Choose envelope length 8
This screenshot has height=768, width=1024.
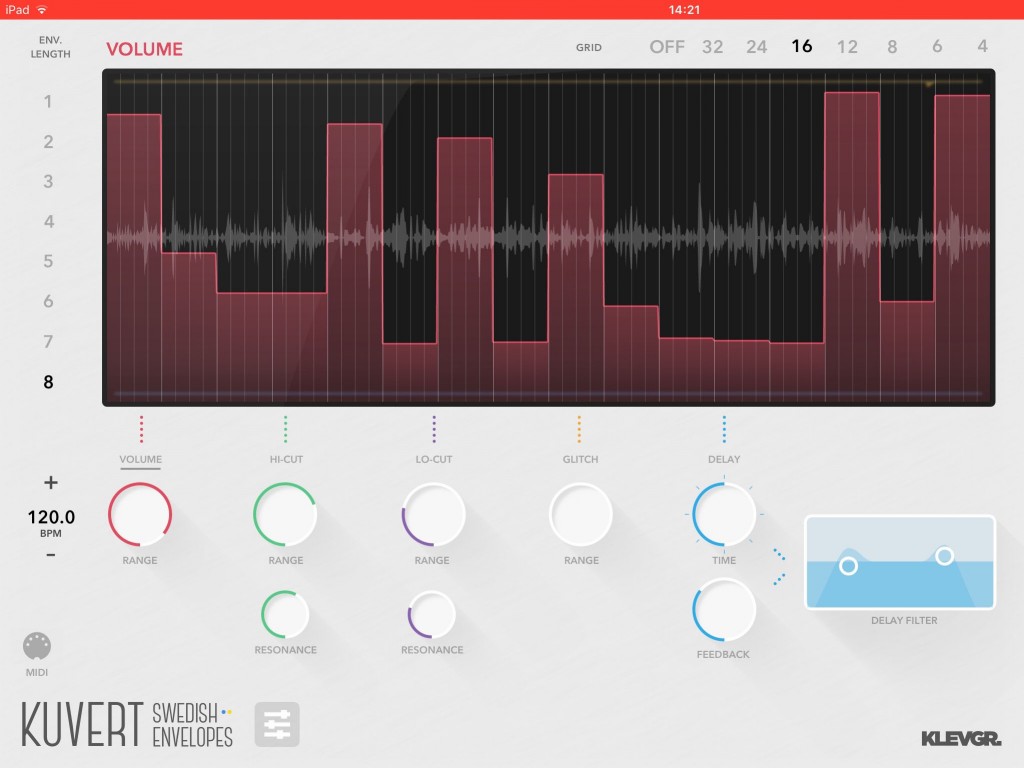click(48, 382)
